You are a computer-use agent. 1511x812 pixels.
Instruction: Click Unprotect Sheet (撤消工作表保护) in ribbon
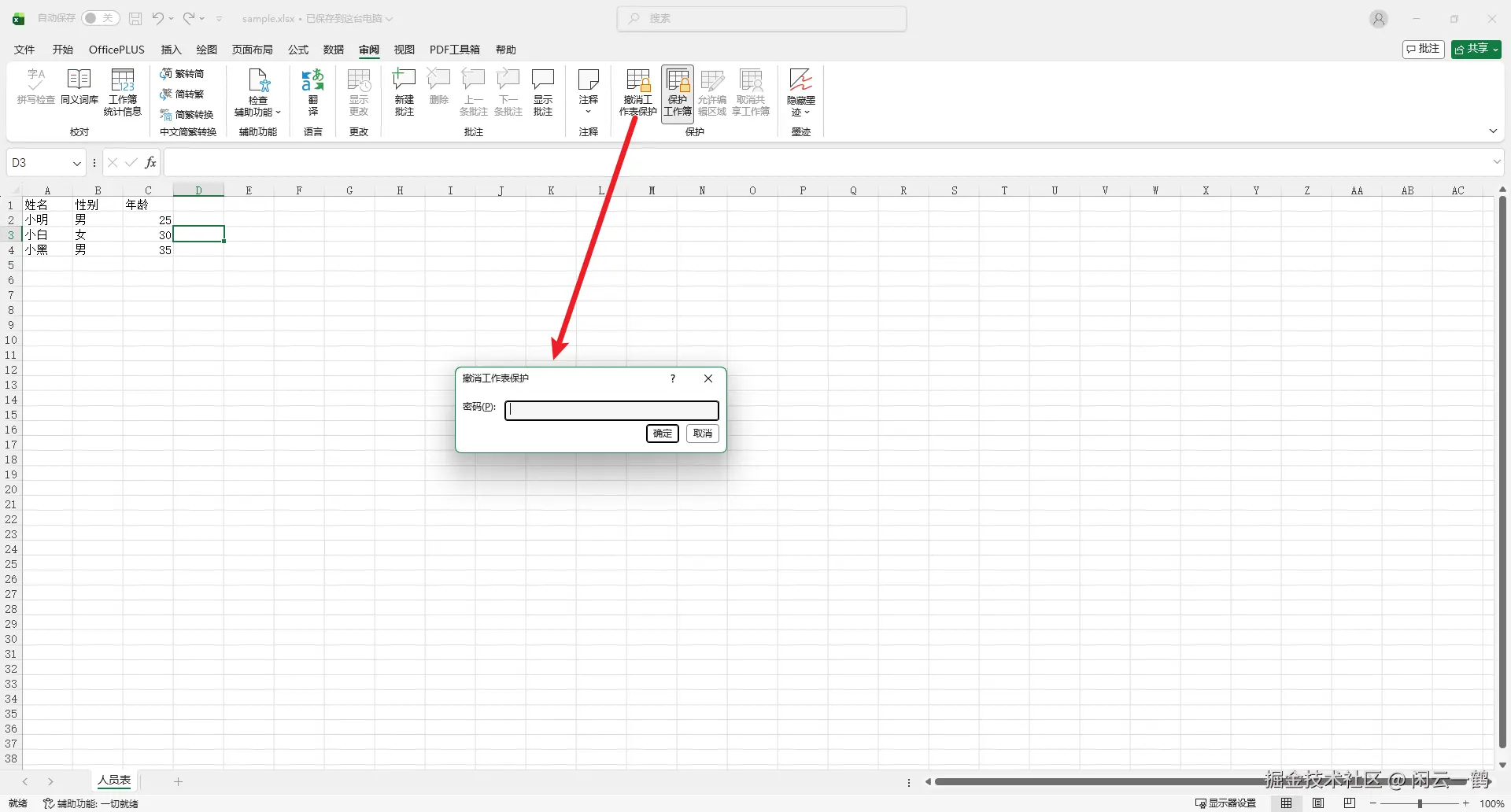[637, 92]
